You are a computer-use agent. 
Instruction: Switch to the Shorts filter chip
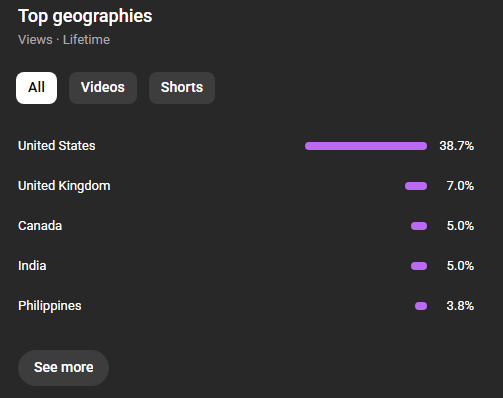pyautogui.click(x=182, y=88)
